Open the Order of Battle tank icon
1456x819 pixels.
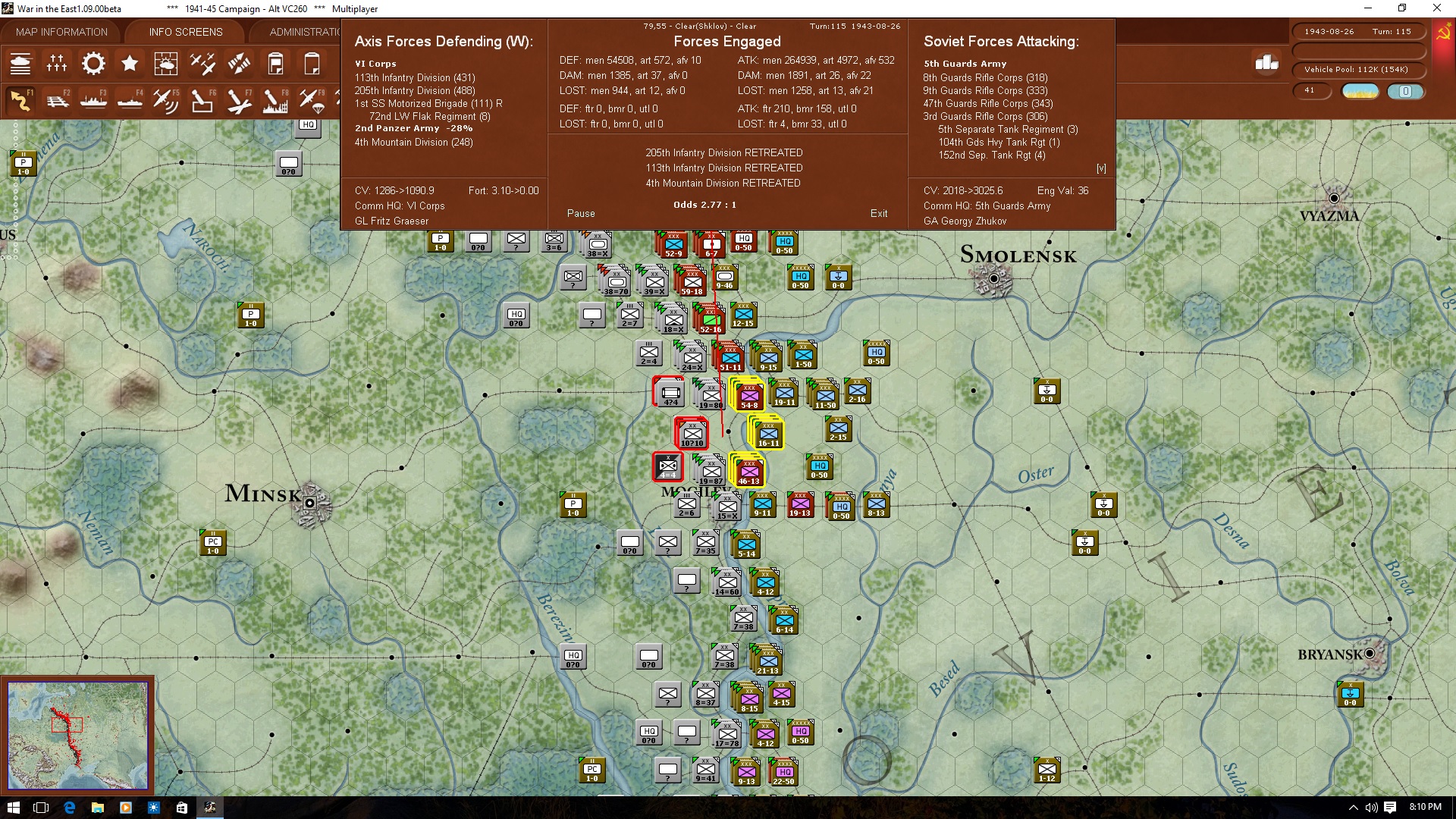point(20,64)
